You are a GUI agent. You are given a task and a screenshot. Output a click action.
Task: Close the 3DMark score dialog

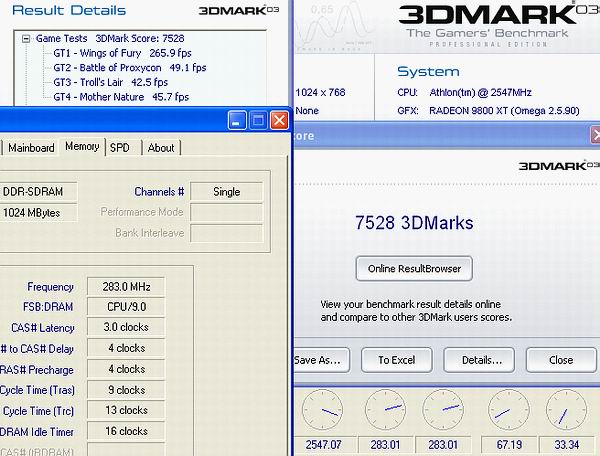[595, 135]
